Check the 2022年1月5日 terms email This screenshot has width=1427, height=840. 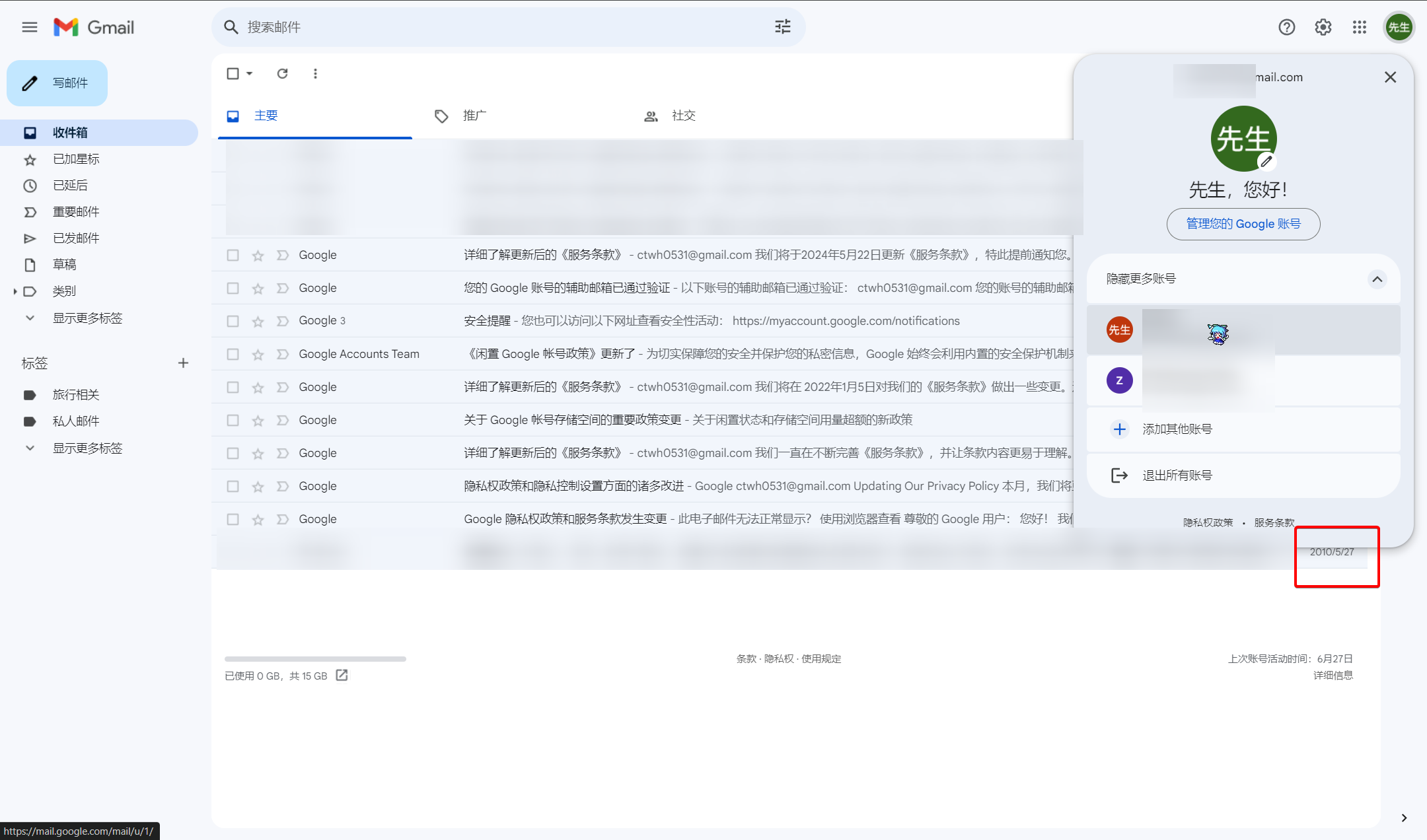(x=233, y=387)
